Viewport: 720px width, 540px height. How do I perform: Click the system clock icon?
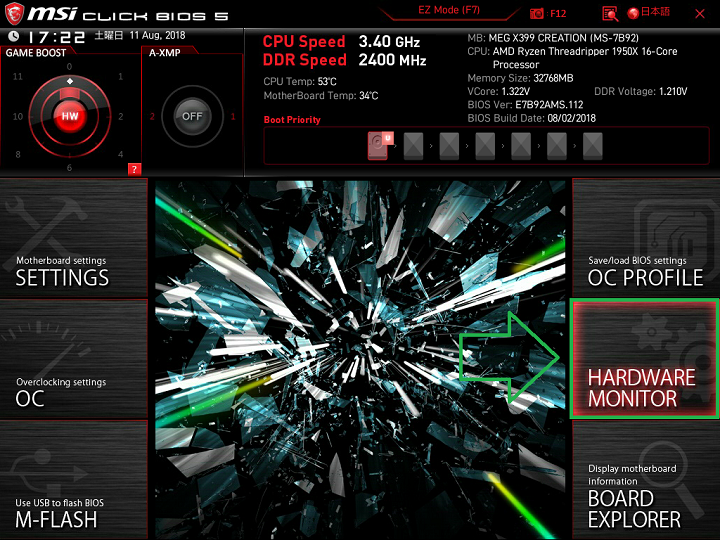tap(14, 36)
